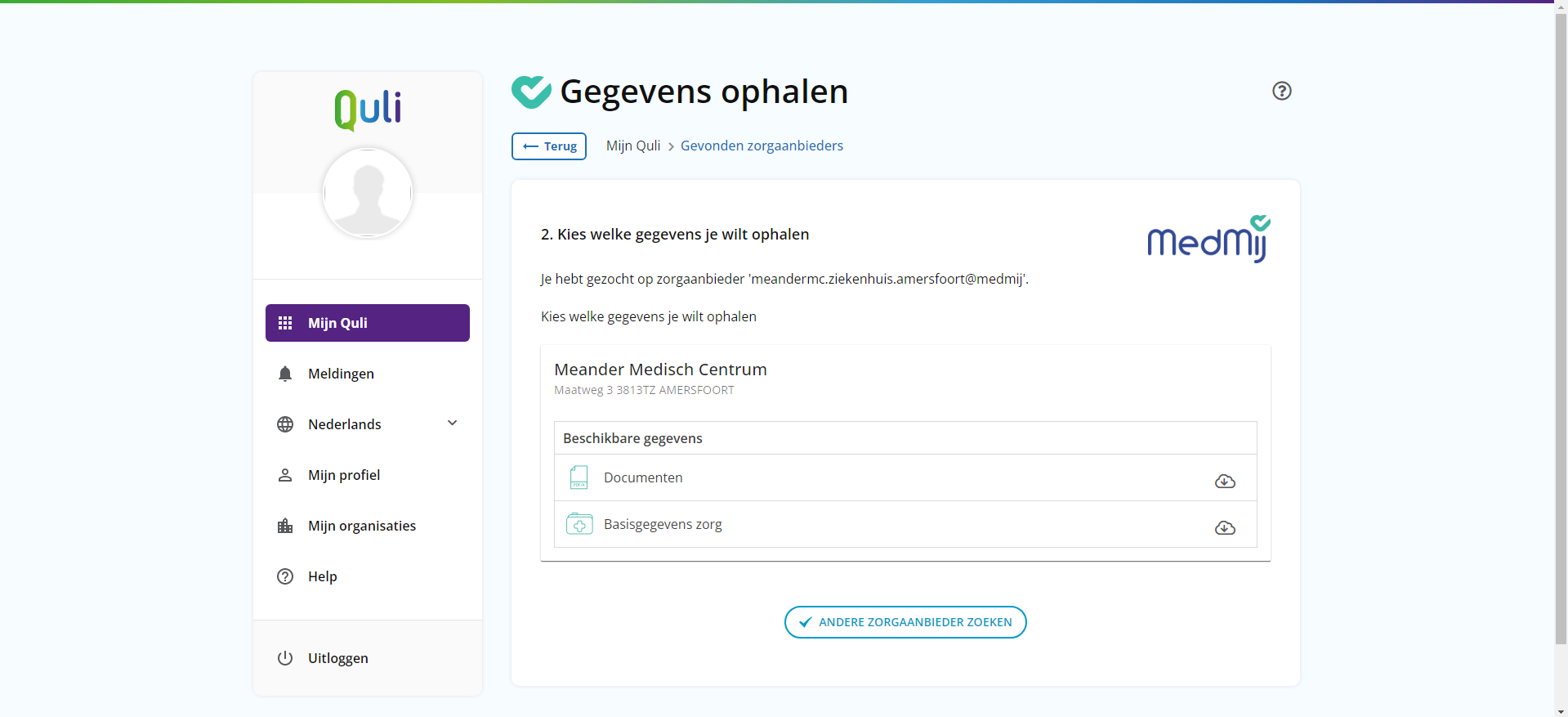Click the heart checkmark icon near title
1568x717 pixels.
click(531, 92)
